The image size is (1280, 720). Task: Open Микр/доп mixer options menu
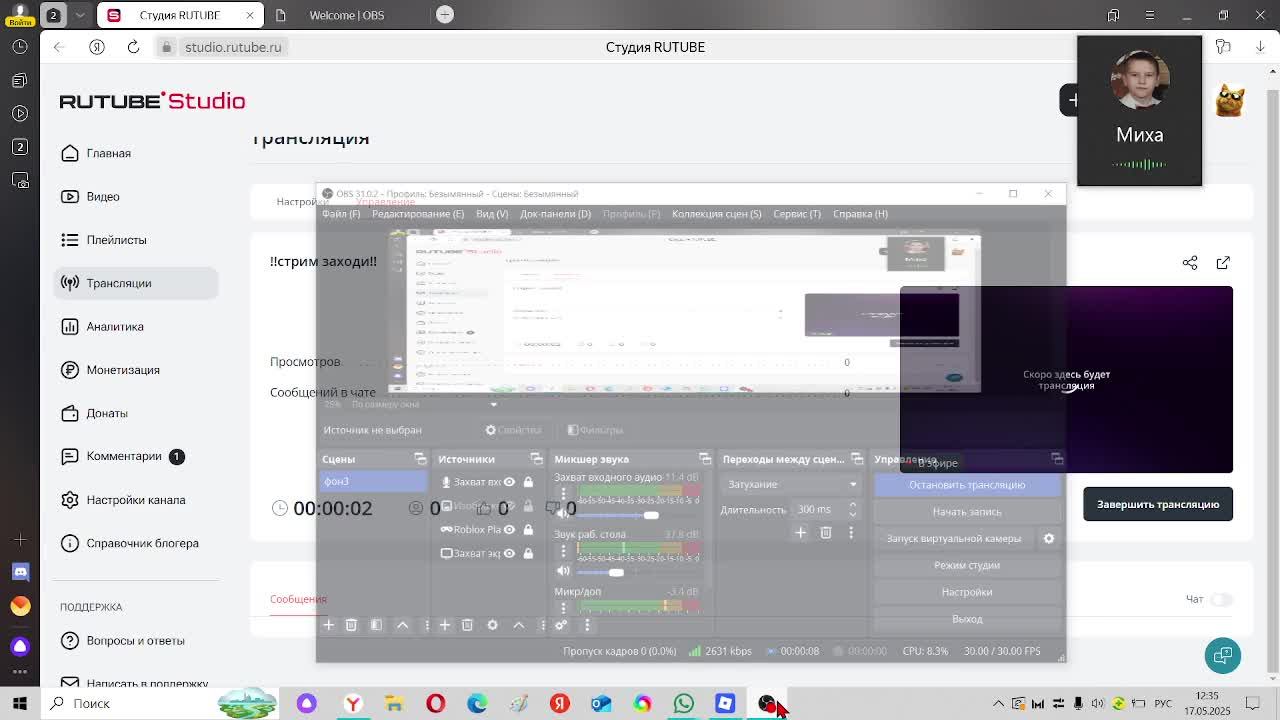tap(563, 607)
